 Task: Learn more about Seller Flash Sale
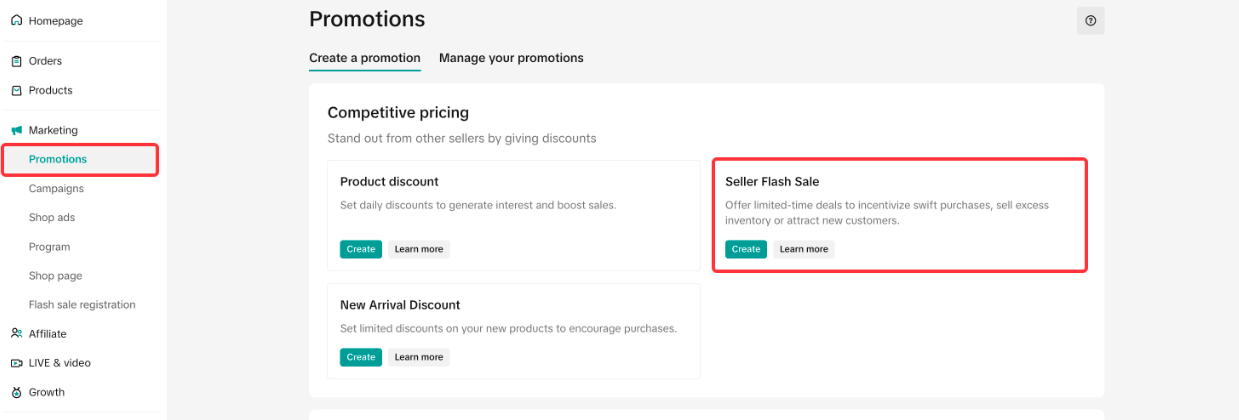point(804,249)
